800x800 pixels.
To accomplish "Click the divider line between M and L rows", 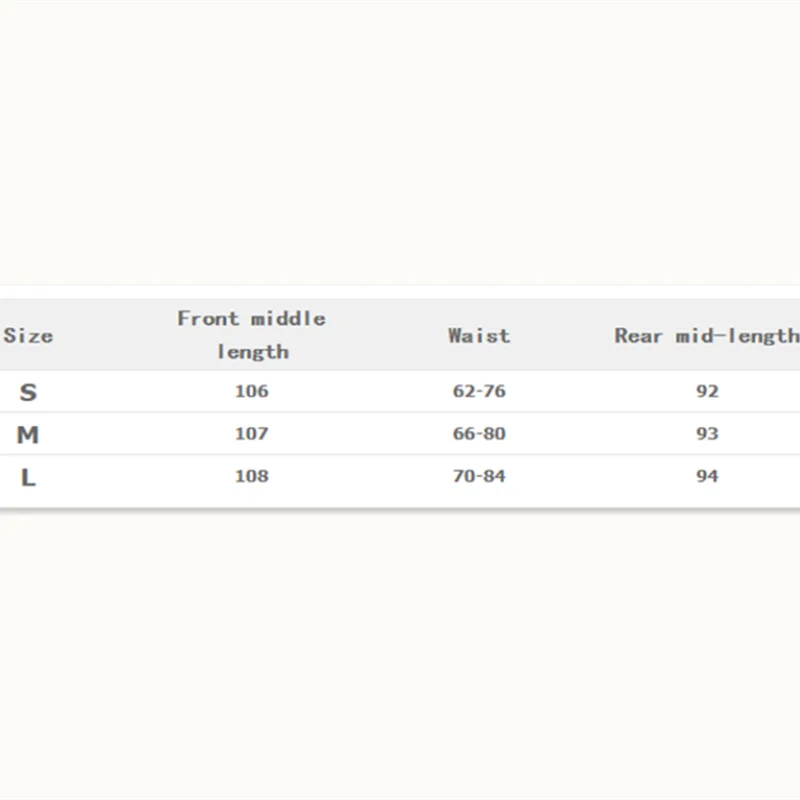I will (400, 455).
